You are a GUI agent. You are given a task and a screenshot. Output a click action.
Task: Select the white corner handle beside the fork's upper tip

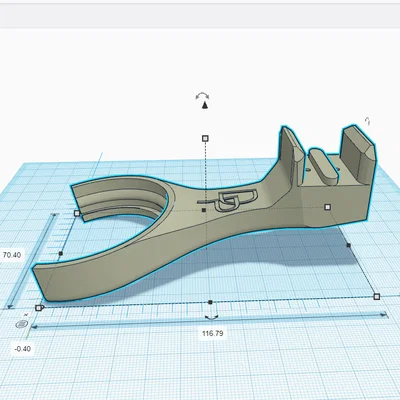[77, 213]
